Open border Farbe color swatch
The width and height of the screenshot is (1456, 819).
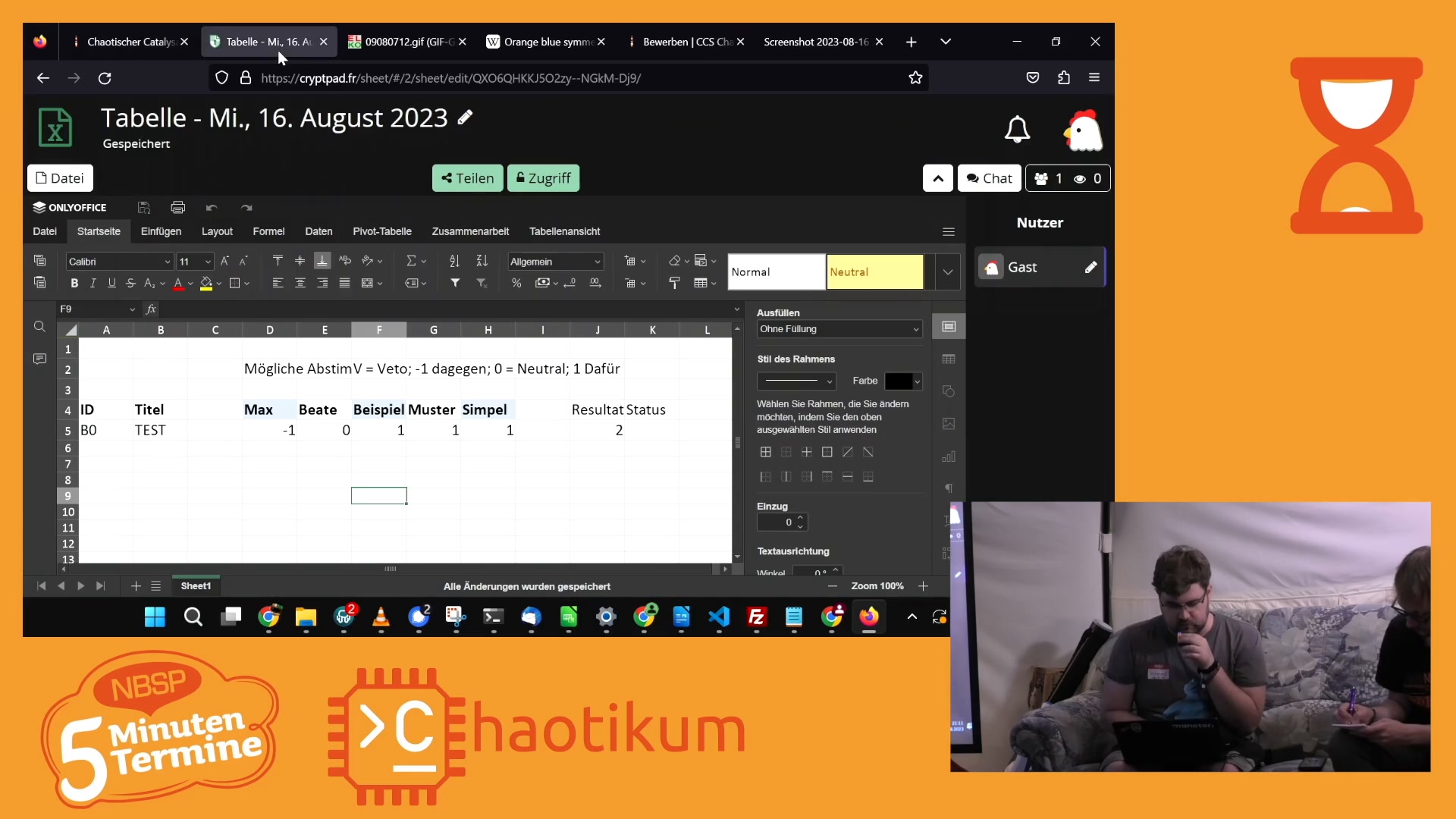click(x=902, y=381)
